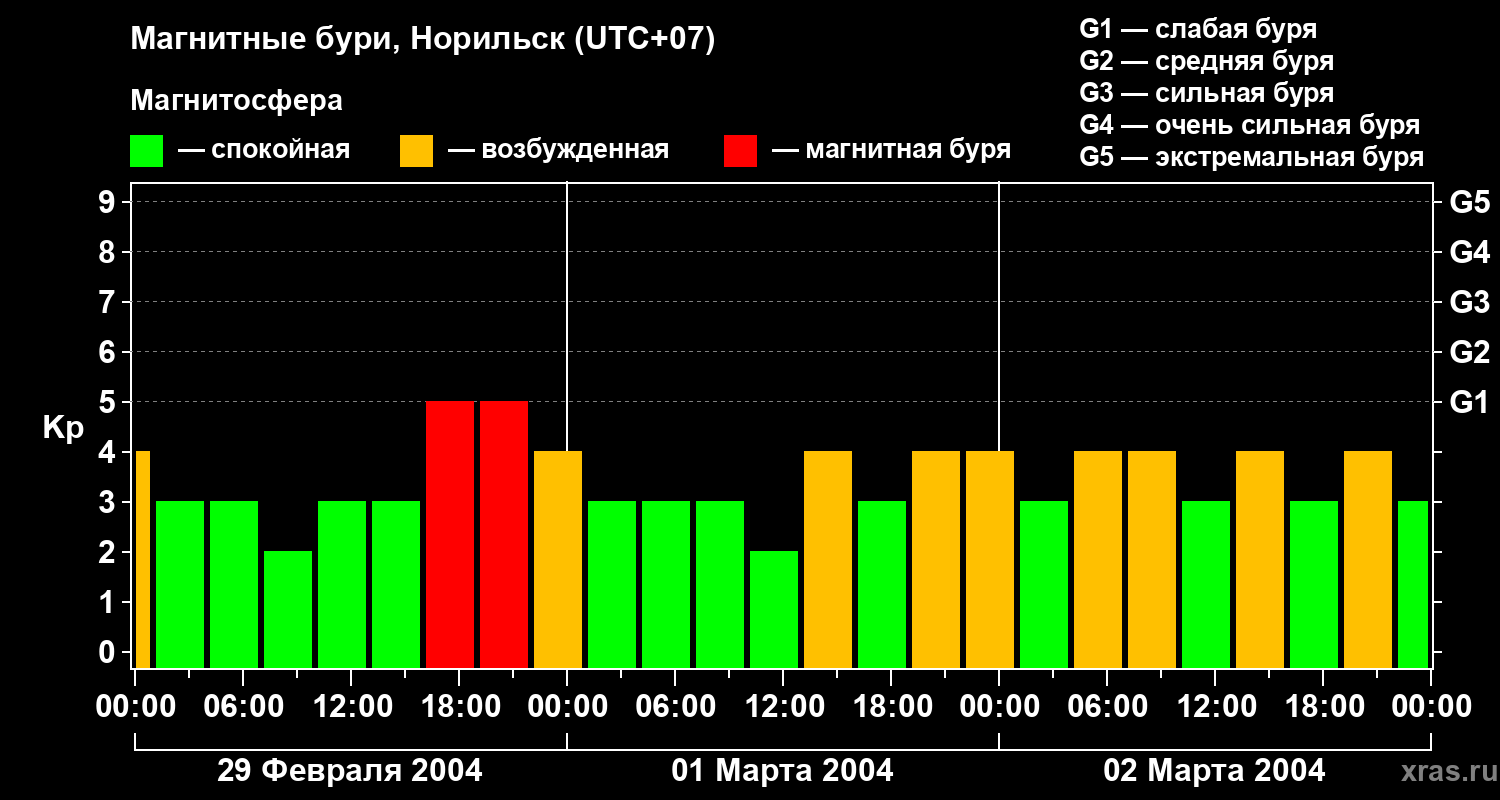Click the Kp axis value 9
The image size is (1500, 800).
pyautogui.click(x=109, y=203)
